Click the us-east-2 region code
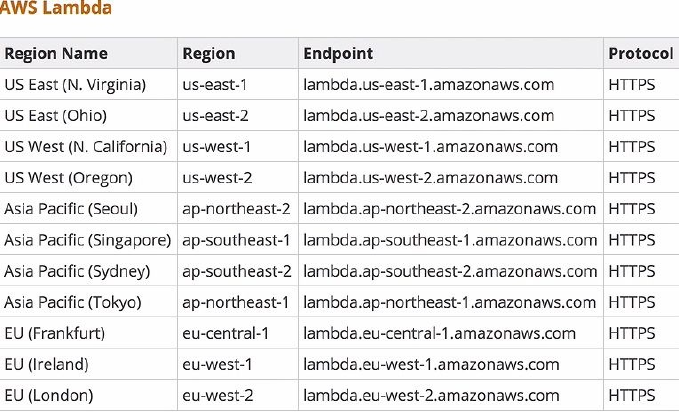679x412 pixels. click(x=216, y=116)
